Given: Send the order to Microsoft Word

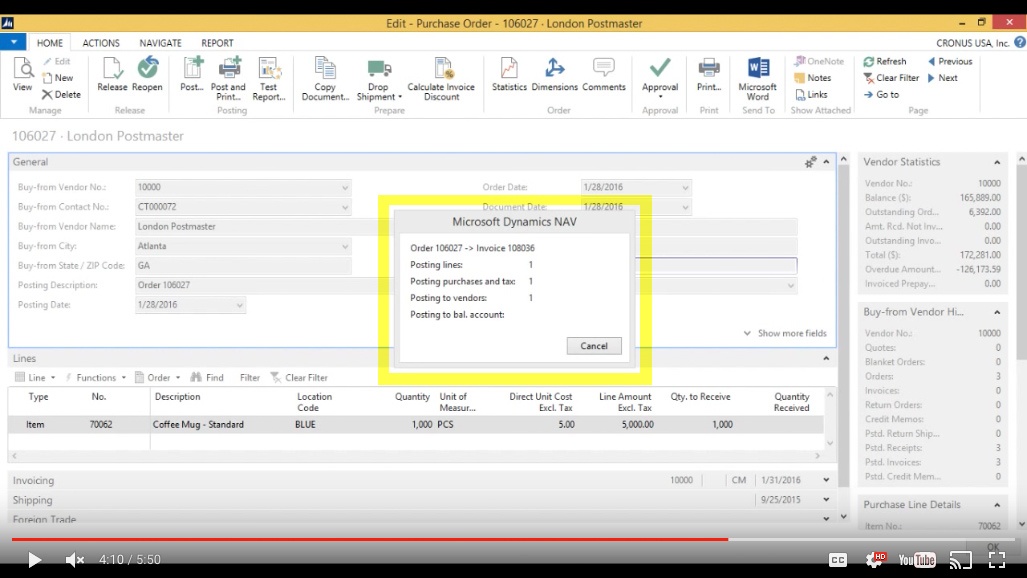Looking at the screenshot, I should (758, 79).
